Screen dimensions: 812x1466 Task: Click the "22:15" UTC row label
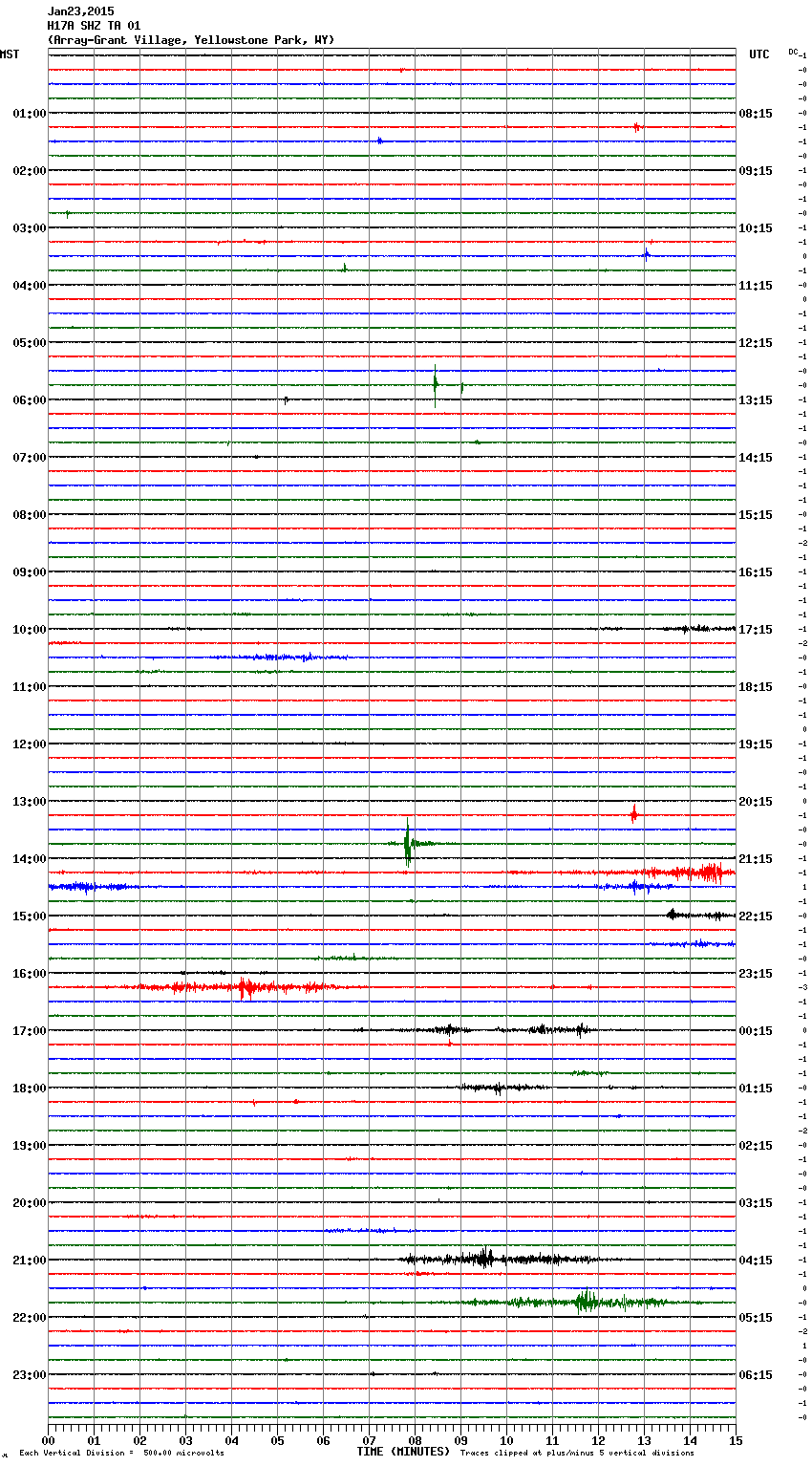point(756,916)
